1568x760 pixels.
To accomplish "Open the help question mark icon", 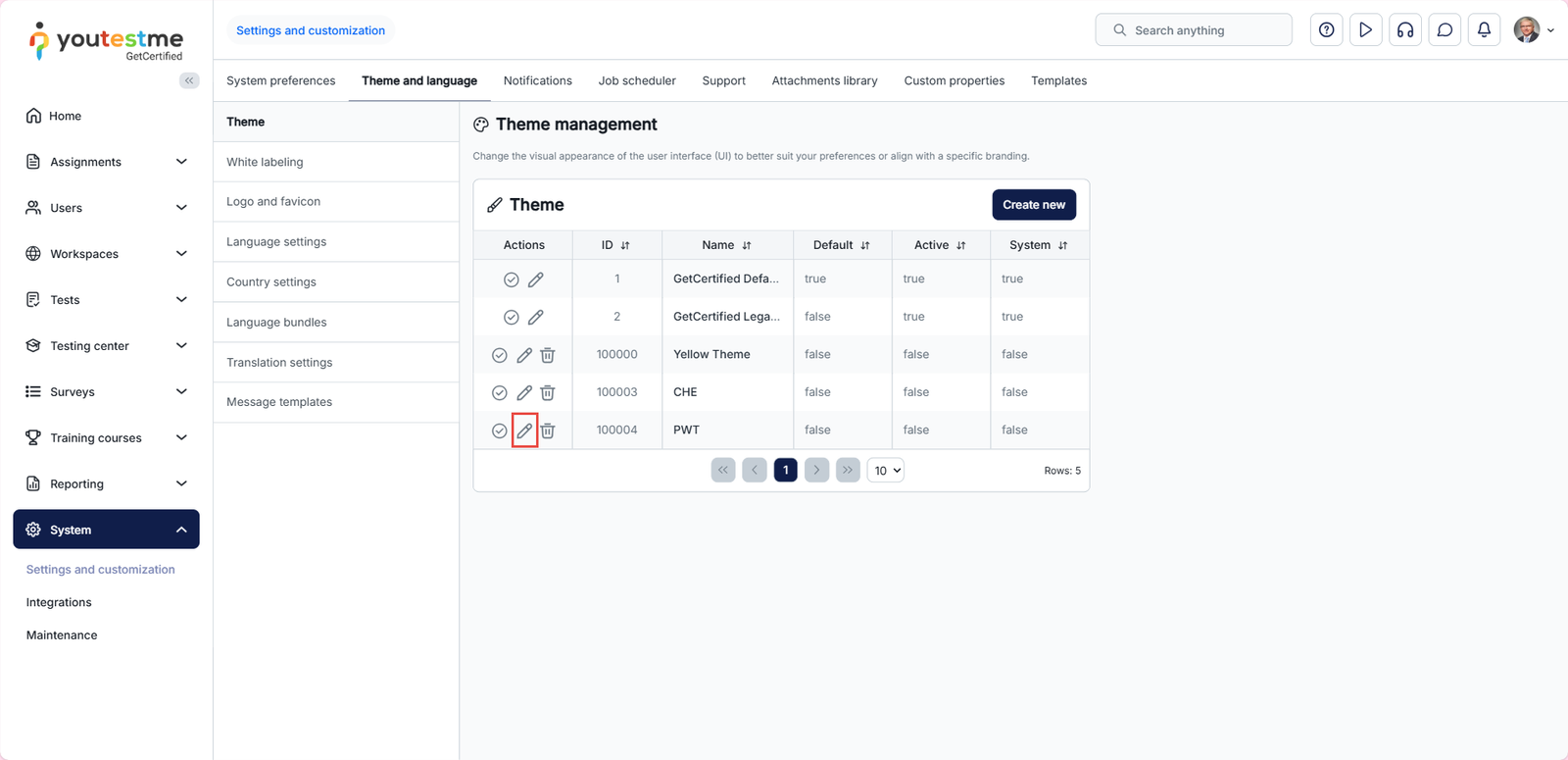I will coord(1326,30).
